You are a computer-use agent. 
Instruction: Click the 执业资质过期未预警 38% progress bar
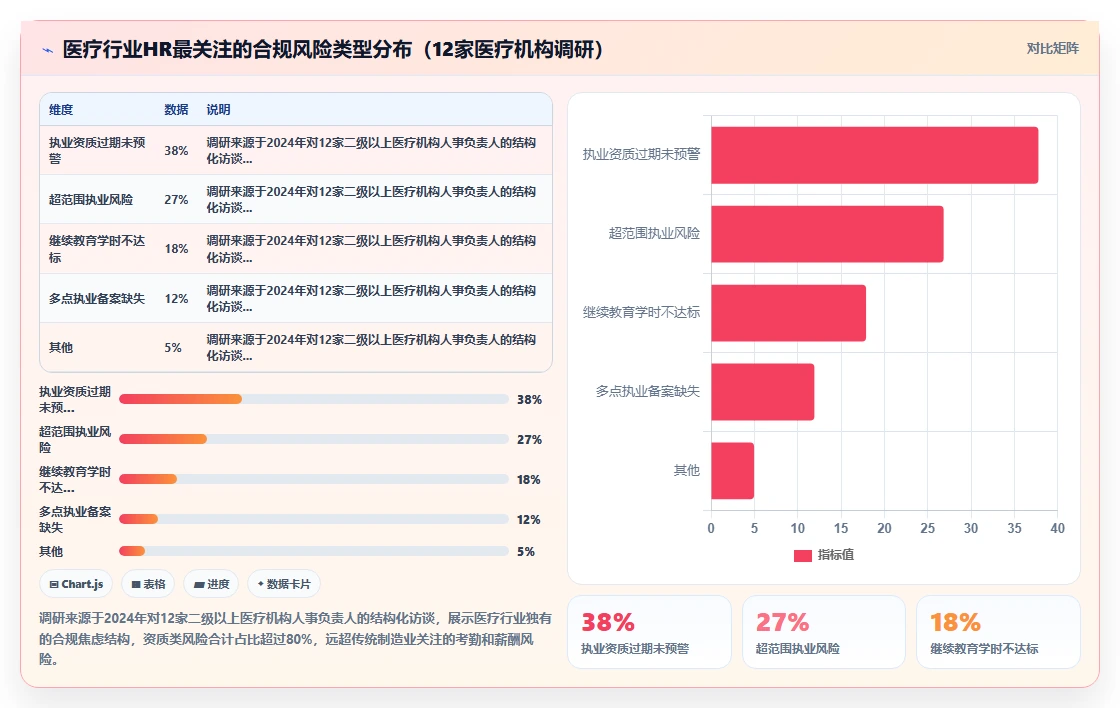[x=314, y=399]
